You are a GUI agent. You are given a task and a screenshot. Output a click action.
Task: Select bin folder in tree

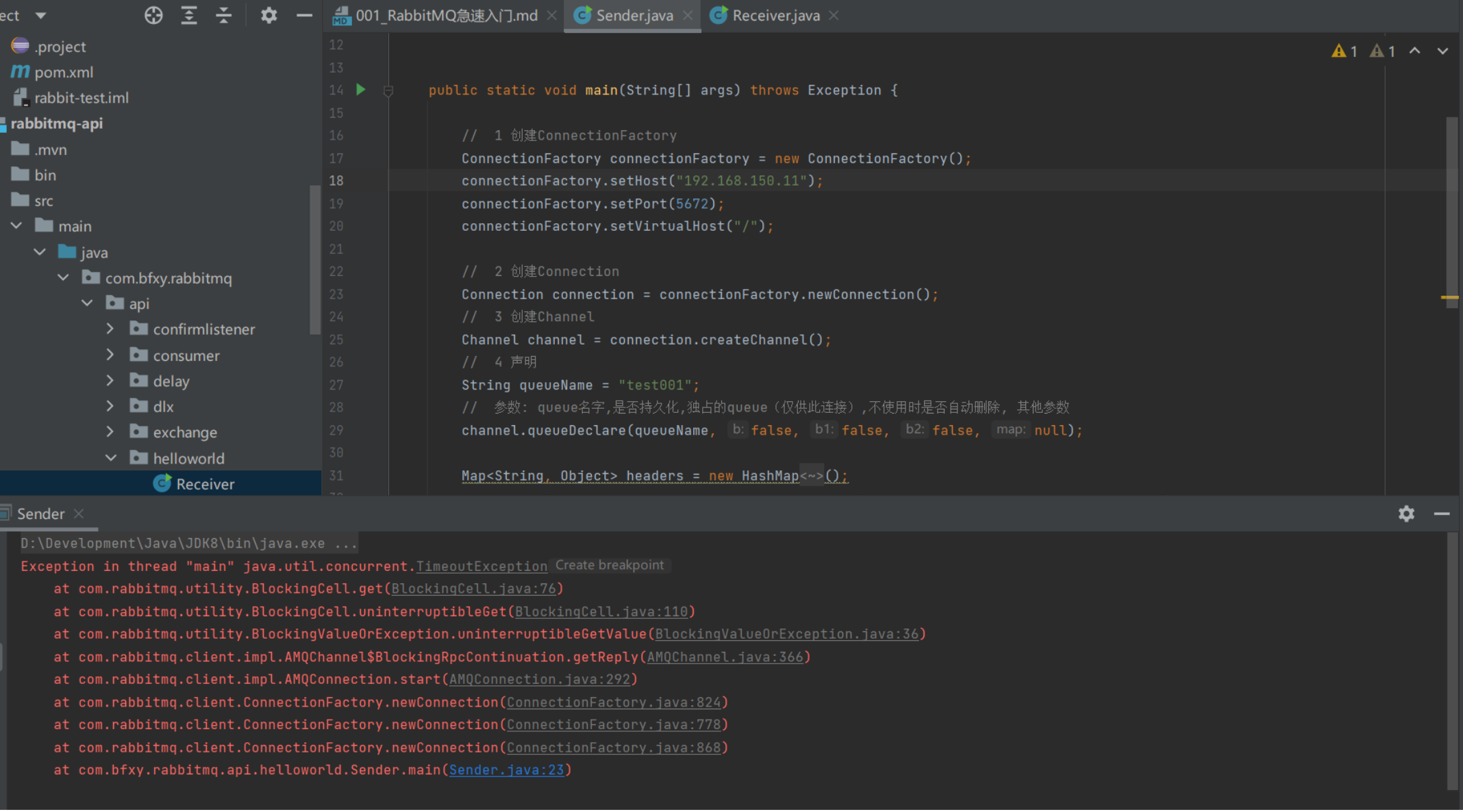tap(45, 175)
